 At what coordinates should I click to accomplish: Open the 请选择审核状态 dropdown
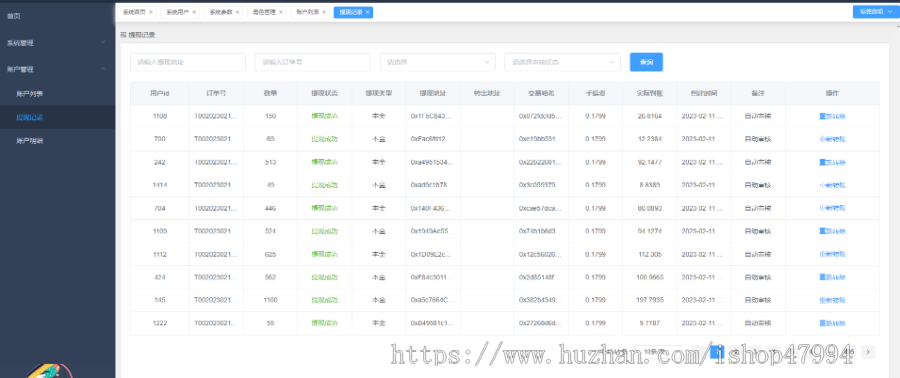tap(562, 62)
